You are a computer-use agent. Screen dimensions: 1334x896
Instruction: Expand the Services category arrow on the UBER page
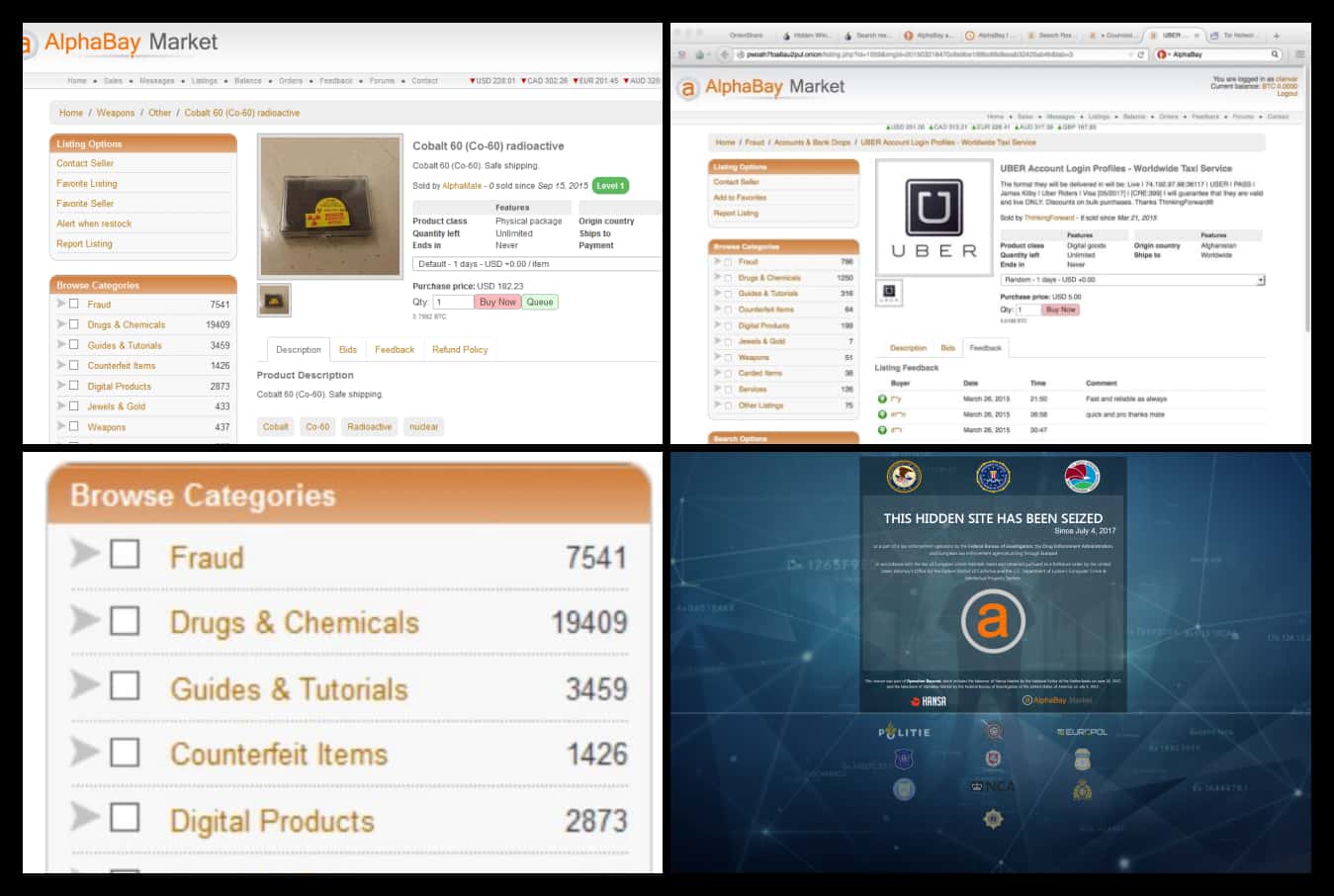coord(718,389)
